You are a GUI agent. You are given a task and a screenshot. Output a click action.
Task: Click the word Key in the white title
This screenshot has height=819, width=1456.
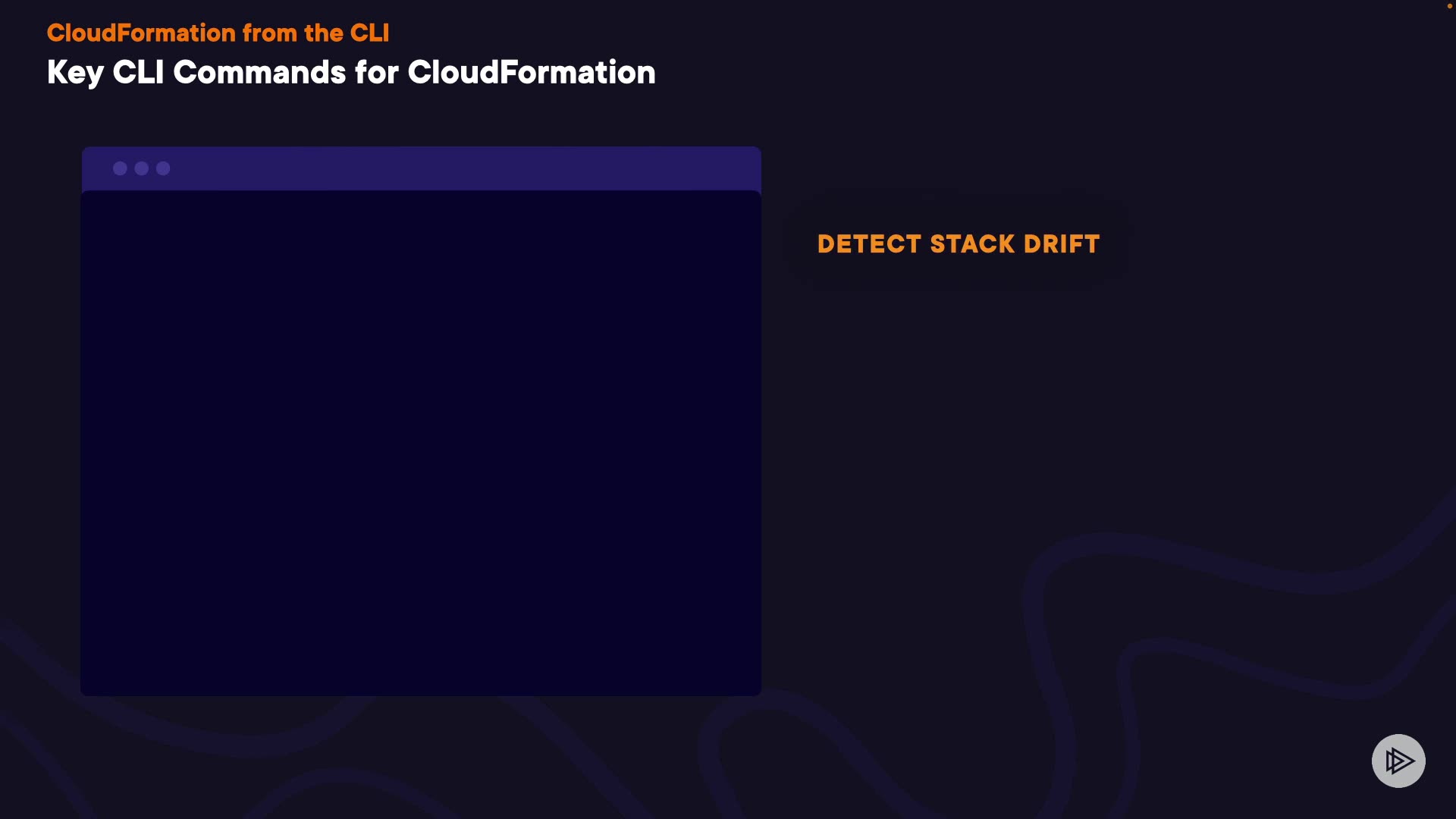[74, 74]
